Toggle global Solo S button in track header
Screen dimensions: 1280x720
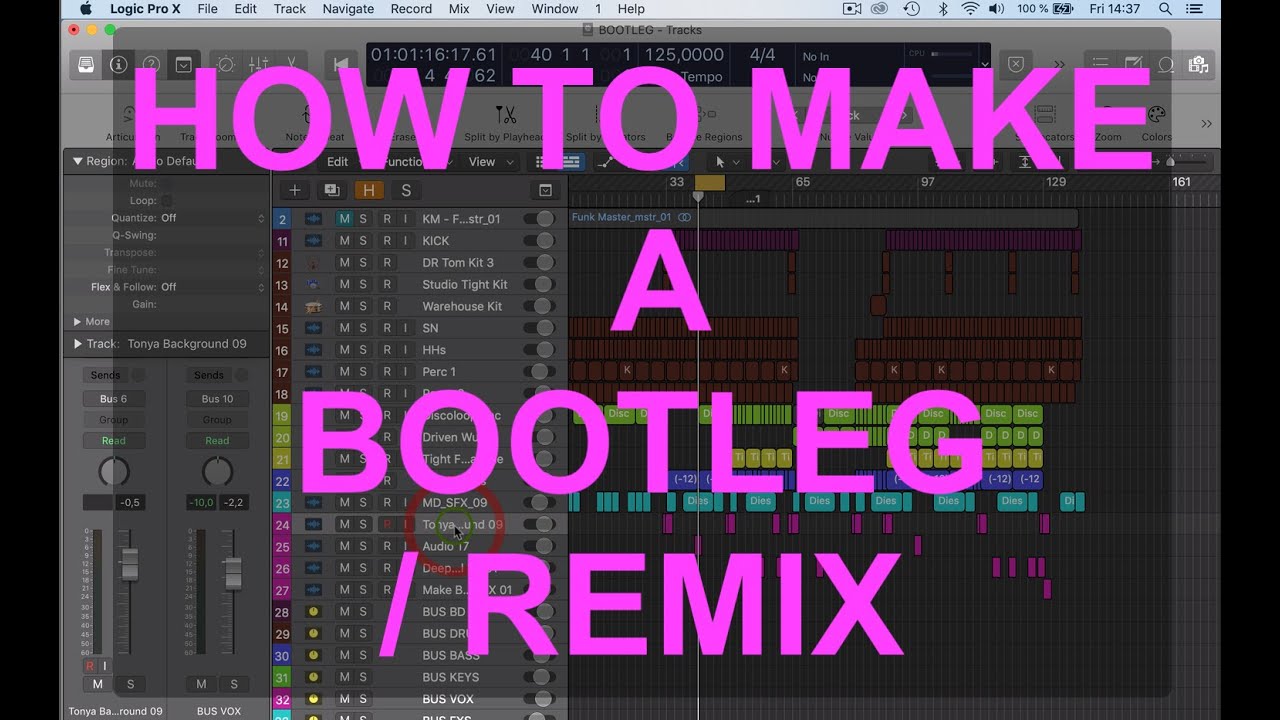click(405, 190)
